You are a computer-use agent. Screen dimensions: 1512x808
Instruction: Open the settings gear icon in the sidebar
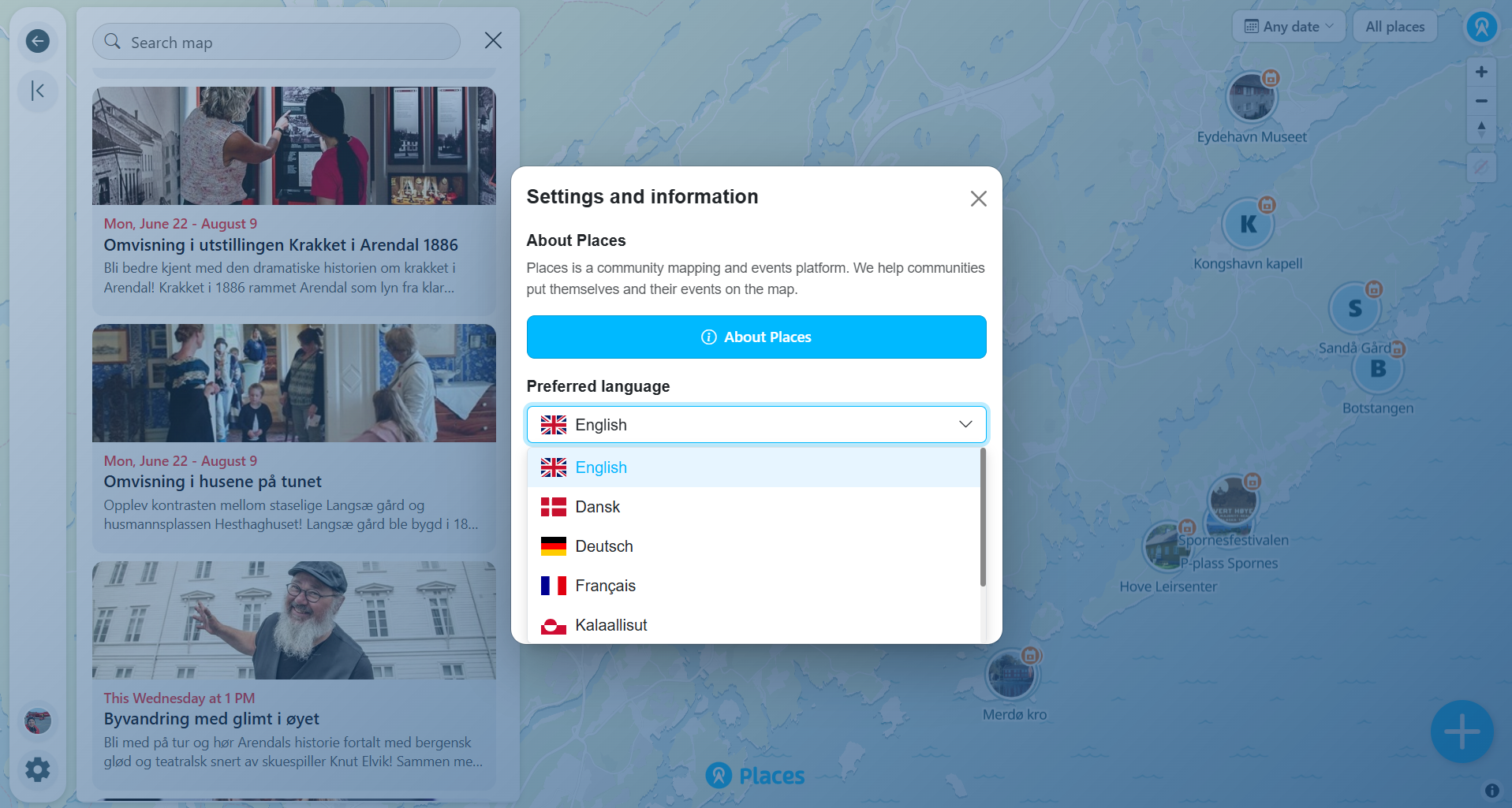[x=37, y=769]
